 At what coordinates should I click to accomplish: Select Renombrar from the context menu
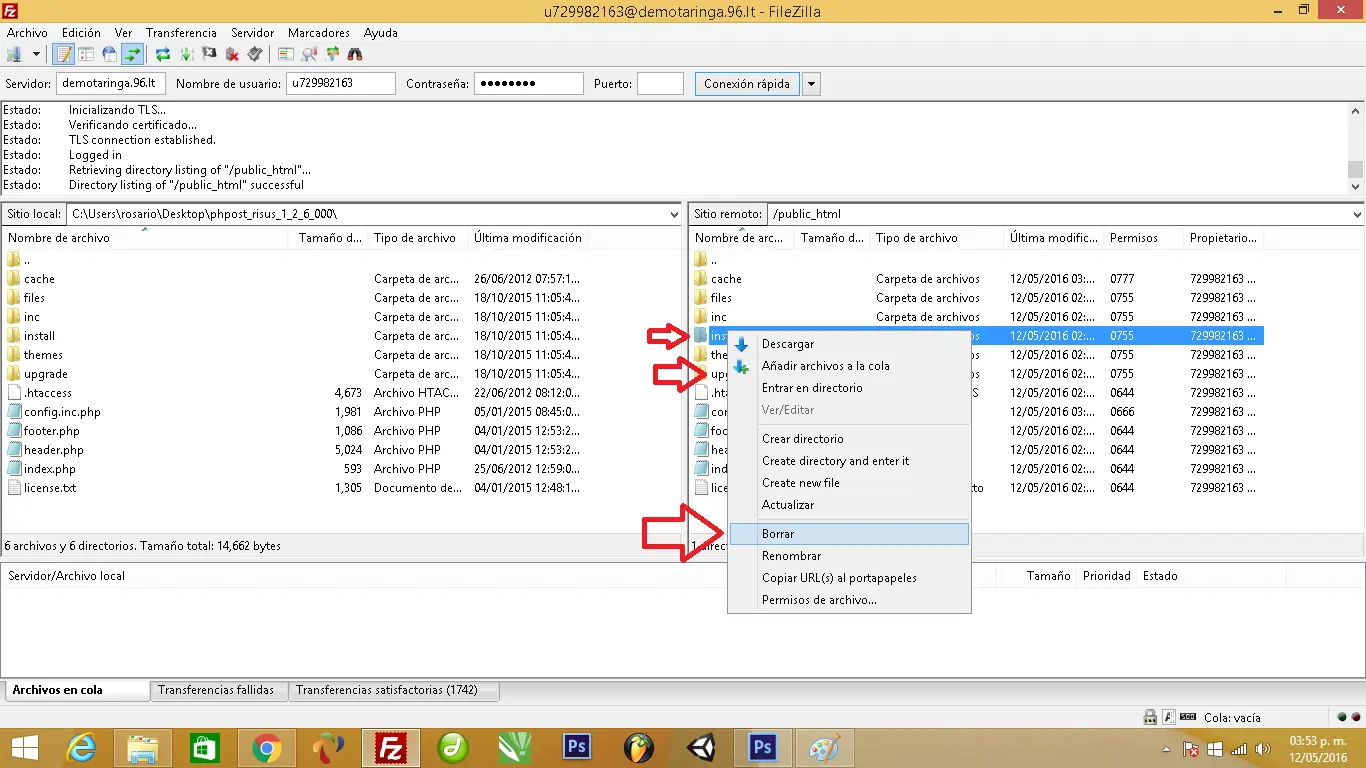pyautogui.click(x=850, y=556)
